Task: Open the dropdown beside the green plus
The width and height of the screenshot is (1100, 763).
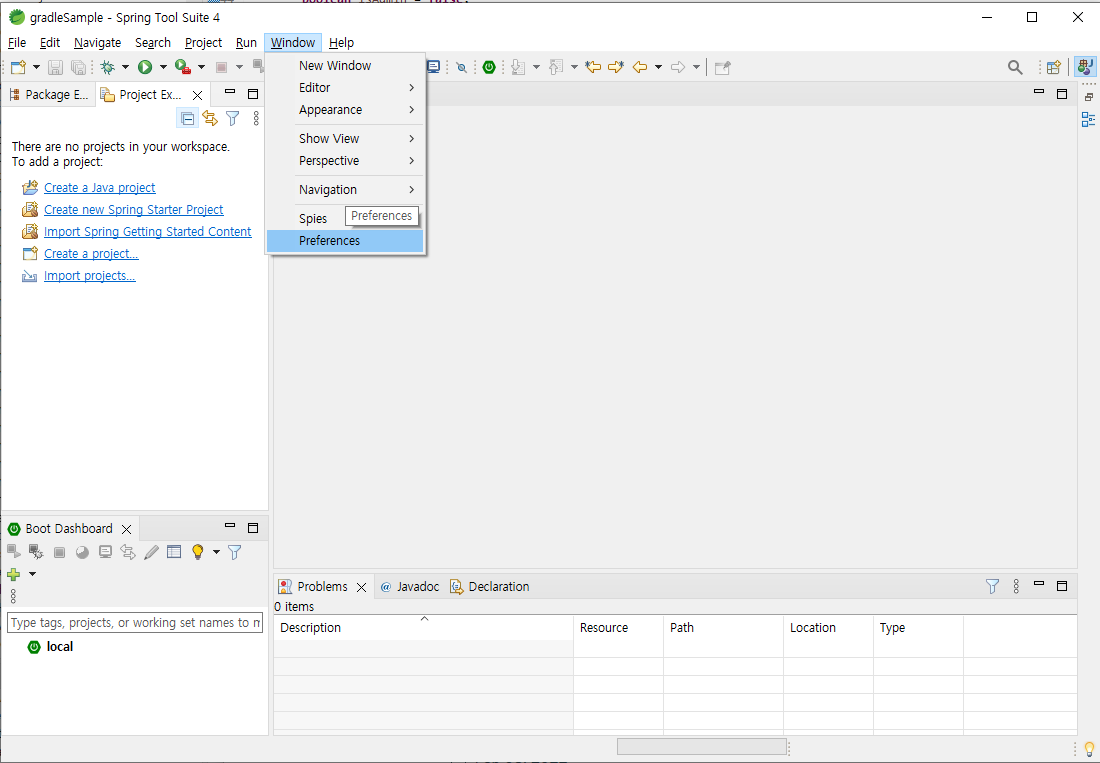Action: 32,574
